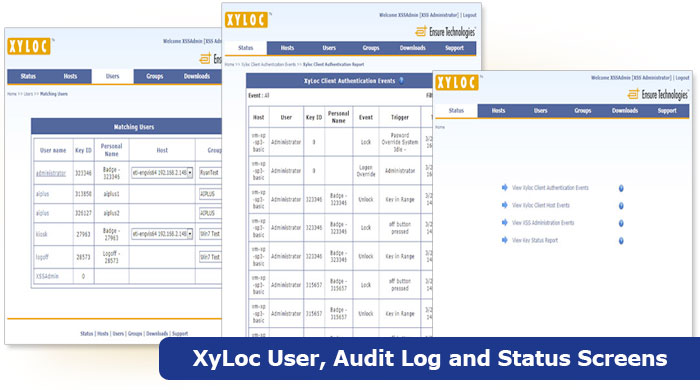Image resolution: width=700 pixels, height=390 pixels.
Task: Select Status tab in Status window
Action: tap(456, 111)
